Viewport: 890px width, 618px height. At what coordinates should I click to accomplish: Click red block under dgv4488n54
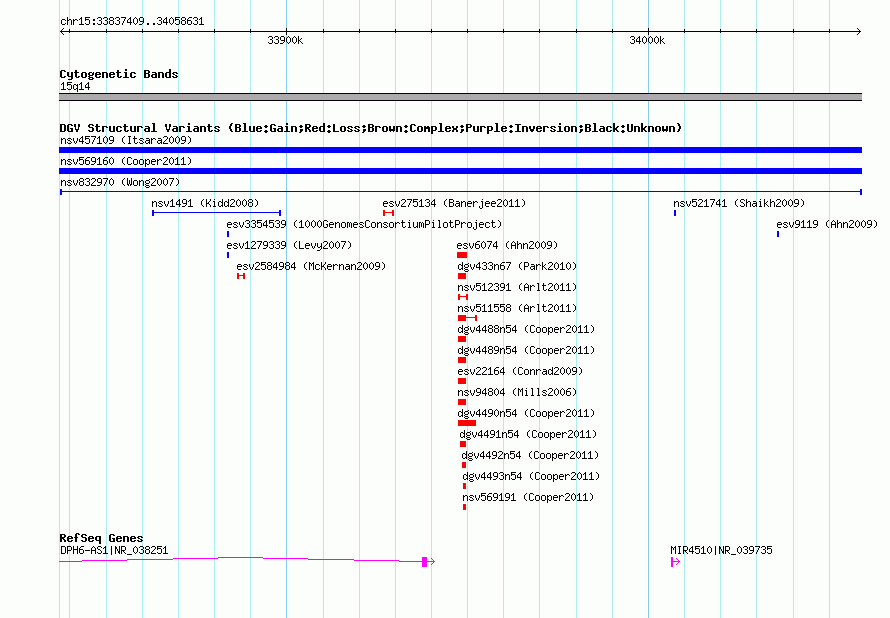point(462,339)
